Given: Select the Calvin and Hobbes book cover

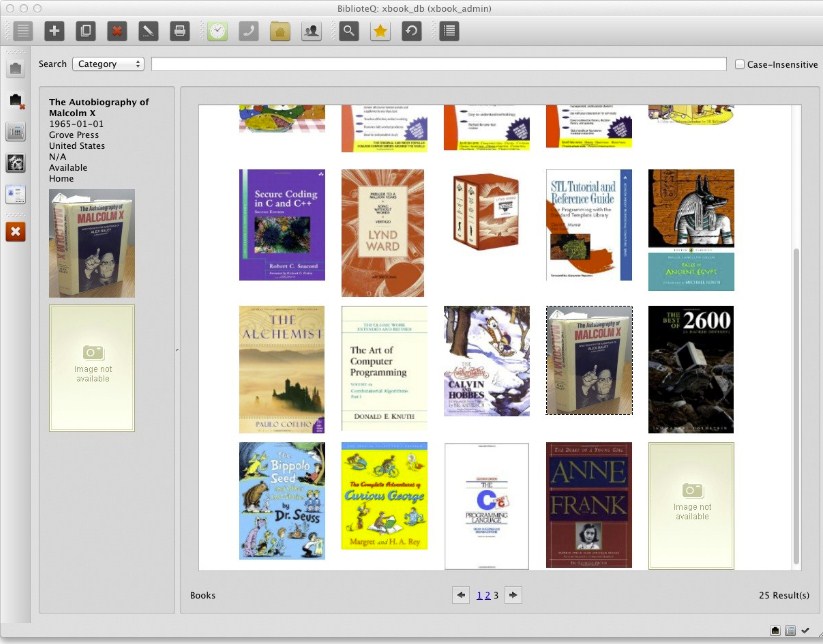Looking at the screenshot, I should point(487,361).
